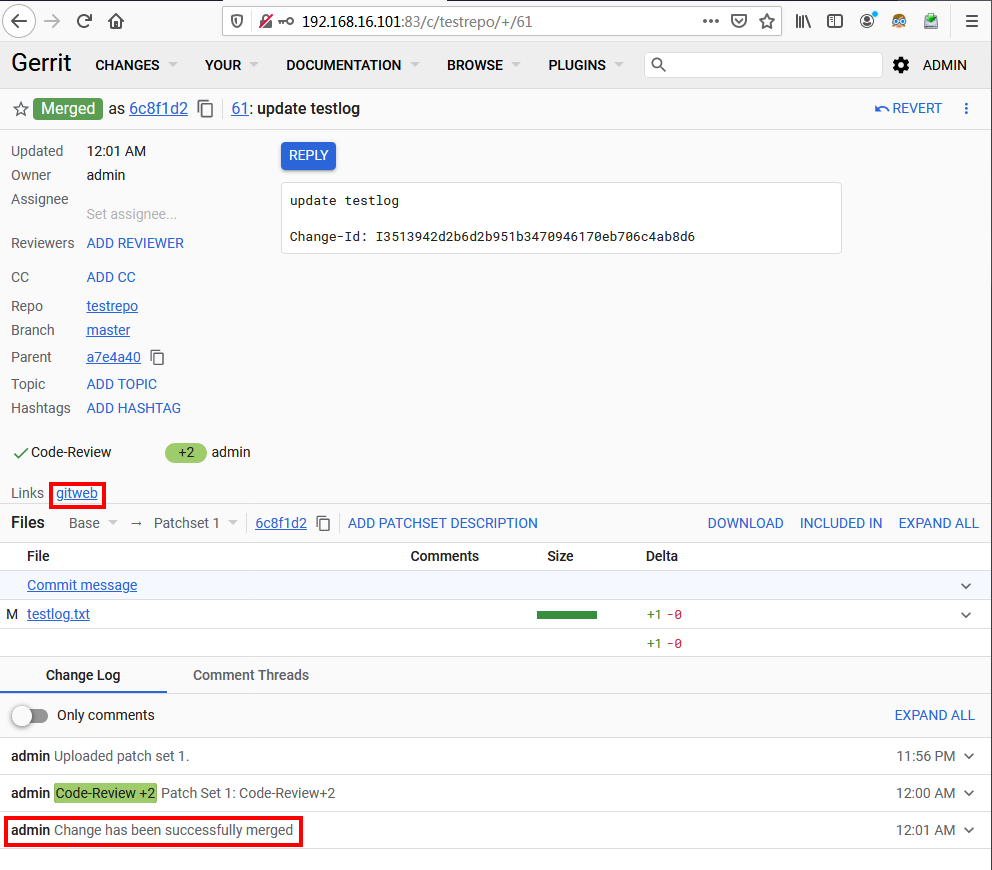Expand the testlog.txt file diff
Viewport: 992px width, 870px height.
pyautogui.click(x=966, y=615)
